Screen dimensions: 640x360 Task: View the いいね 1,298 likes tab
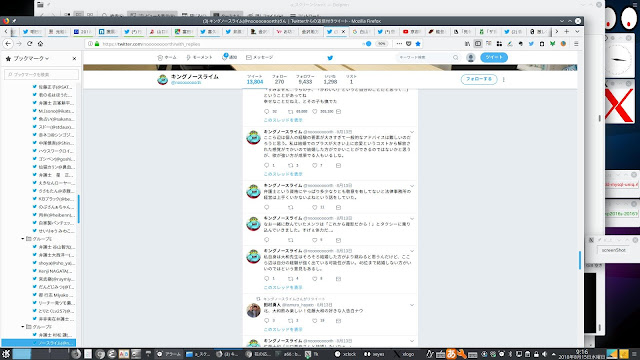(x=330, y=80)
